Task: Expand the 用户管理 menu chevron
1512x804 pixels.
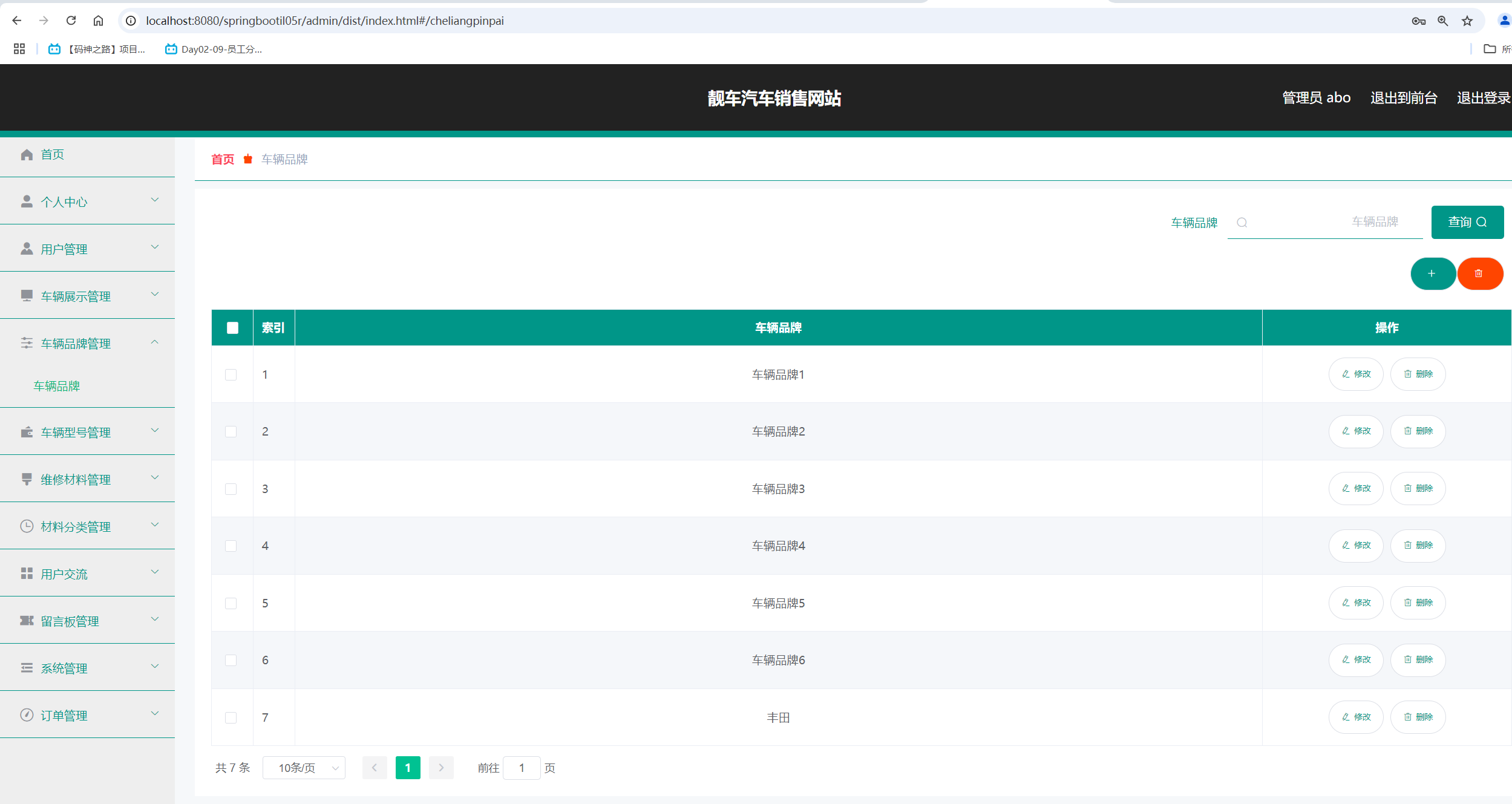Action: 155,247
